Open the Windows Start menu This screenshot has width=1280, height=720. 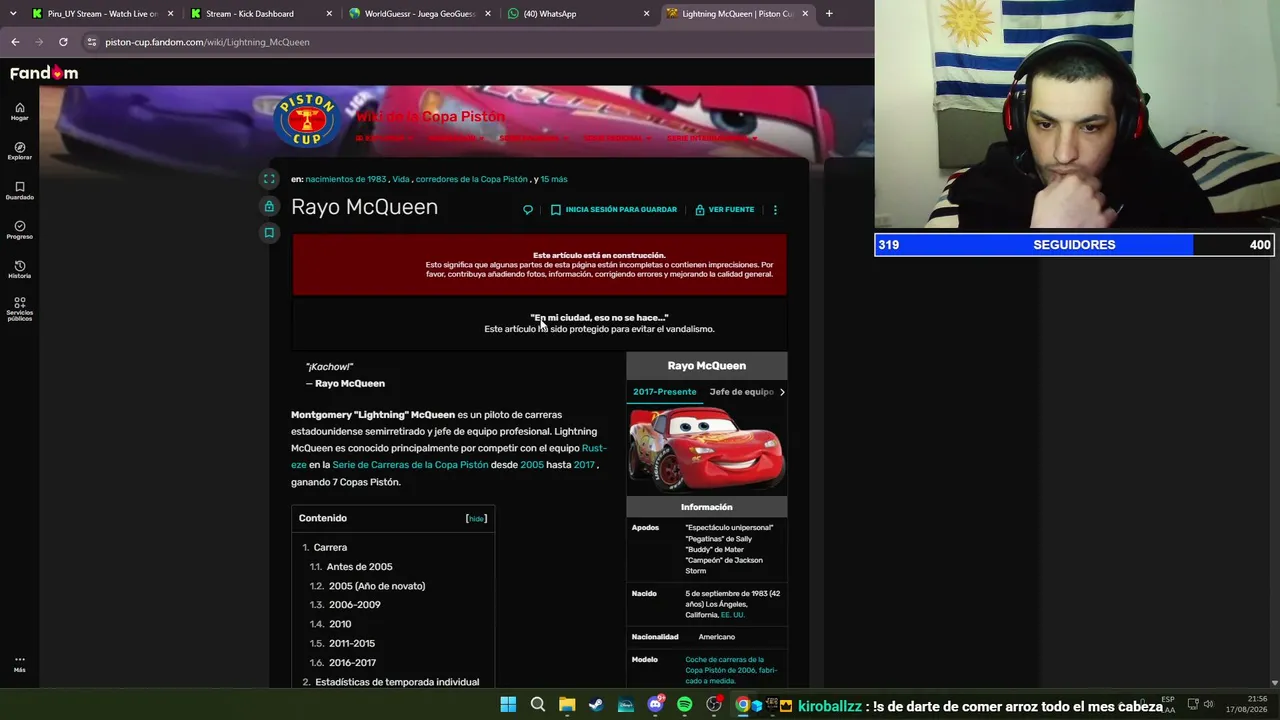[x=508, y=705]
